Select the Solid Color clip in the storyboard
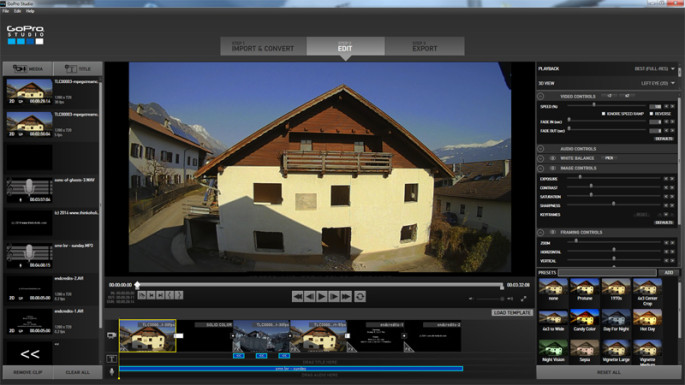The width and height of the screenshot is (685, 385). (x=204, y=336)
